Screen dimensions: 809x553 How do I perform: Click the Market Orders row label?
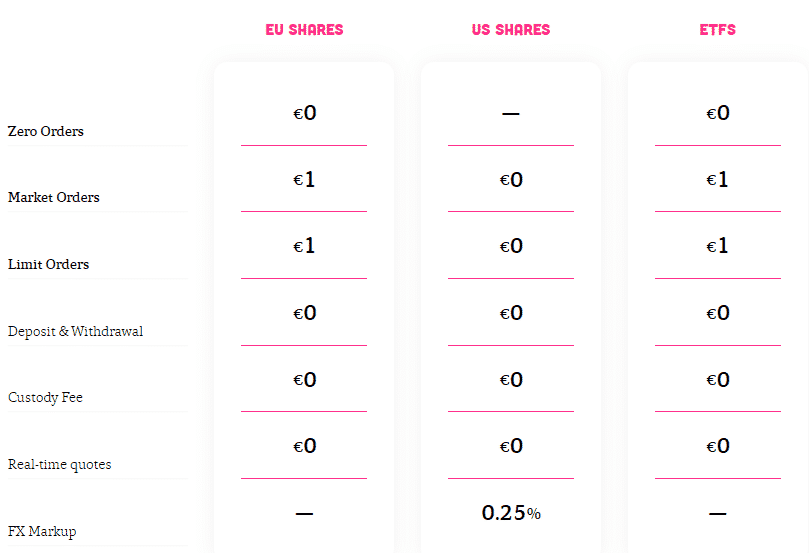pos(54,198)
